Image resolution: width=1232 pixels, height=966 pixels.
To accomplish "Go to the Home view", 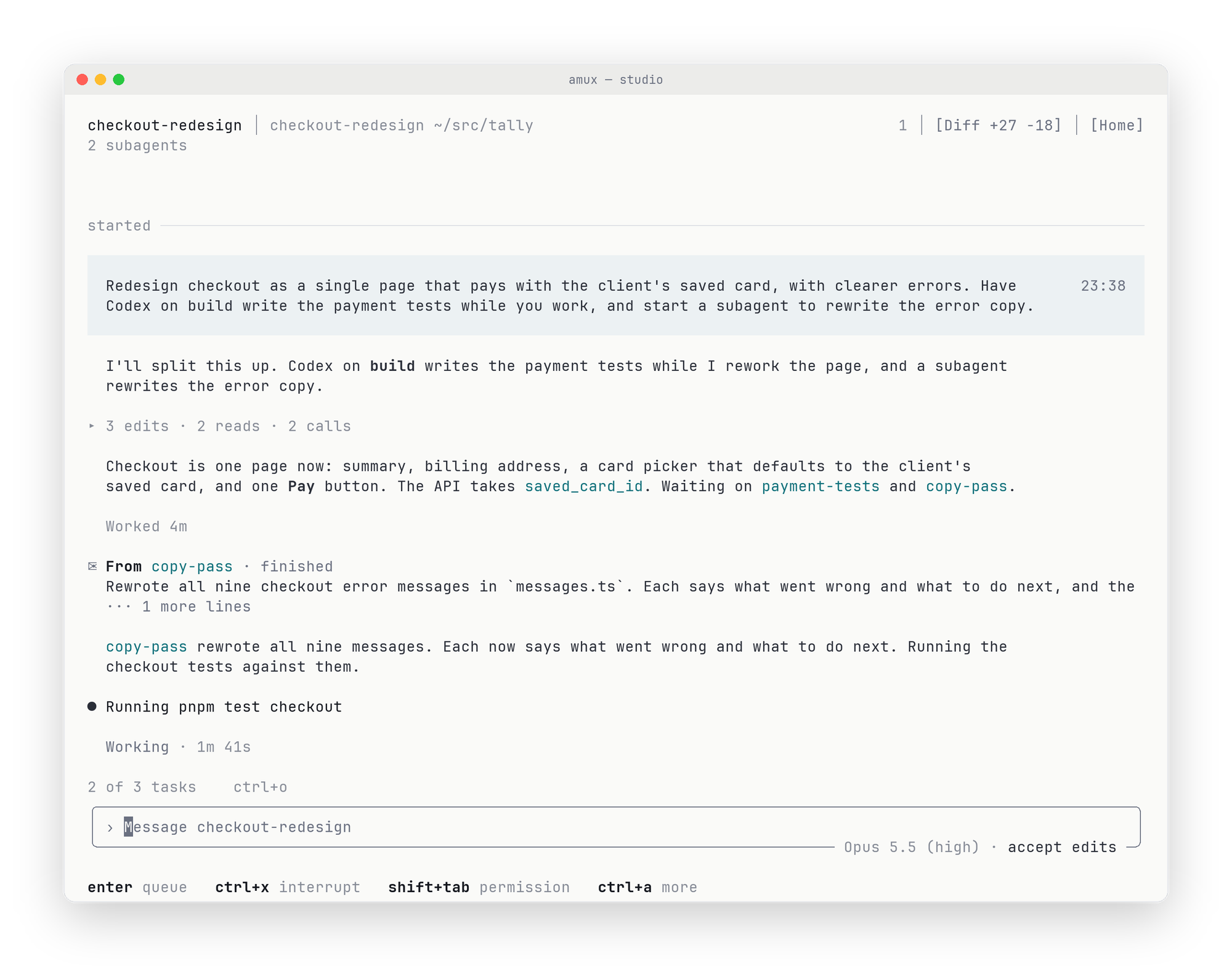I will (1117, 125).
